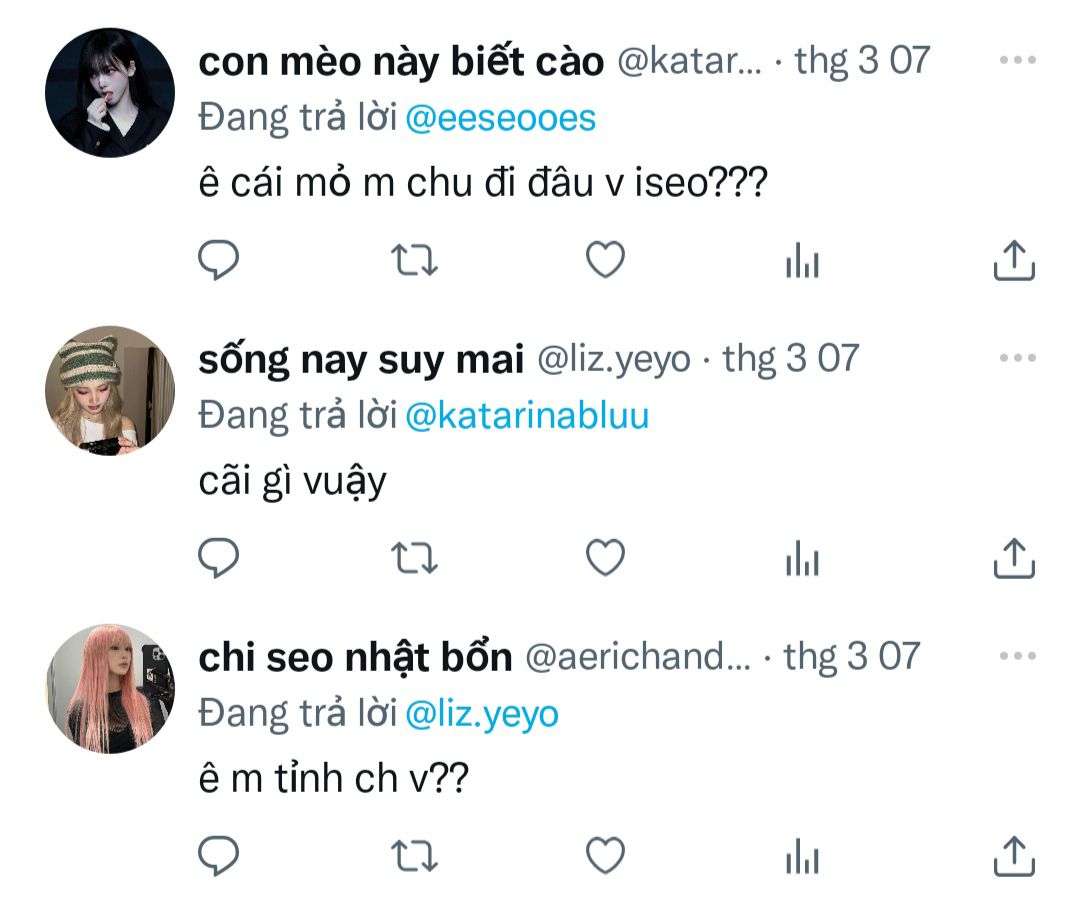Image resolution: width=1080 pixels, height=920 pixels.
Task: Open more options for "chi seo nhật bổn" tweet
Action: click(x=1017, y=656)
